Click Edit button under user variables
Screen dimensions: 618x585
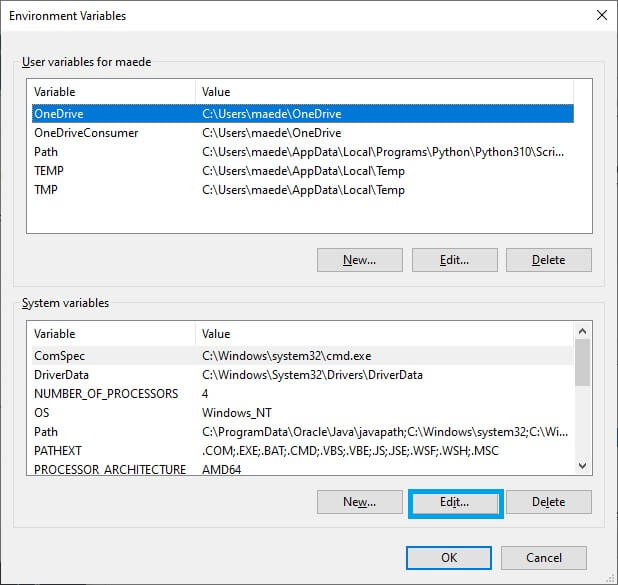pyautogui.click(x=454, y=260)
